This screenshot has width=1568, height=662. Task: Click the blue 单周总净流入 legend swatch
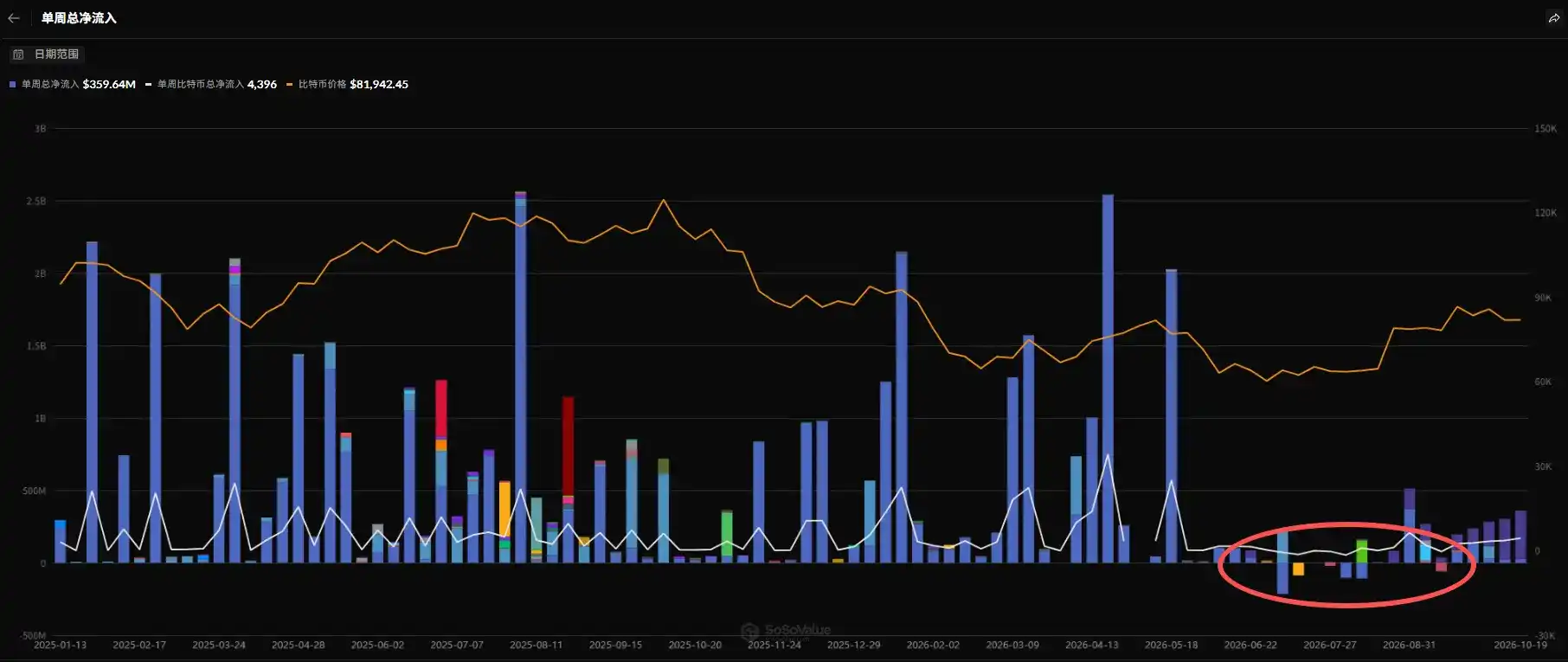[x=13, y=85]
